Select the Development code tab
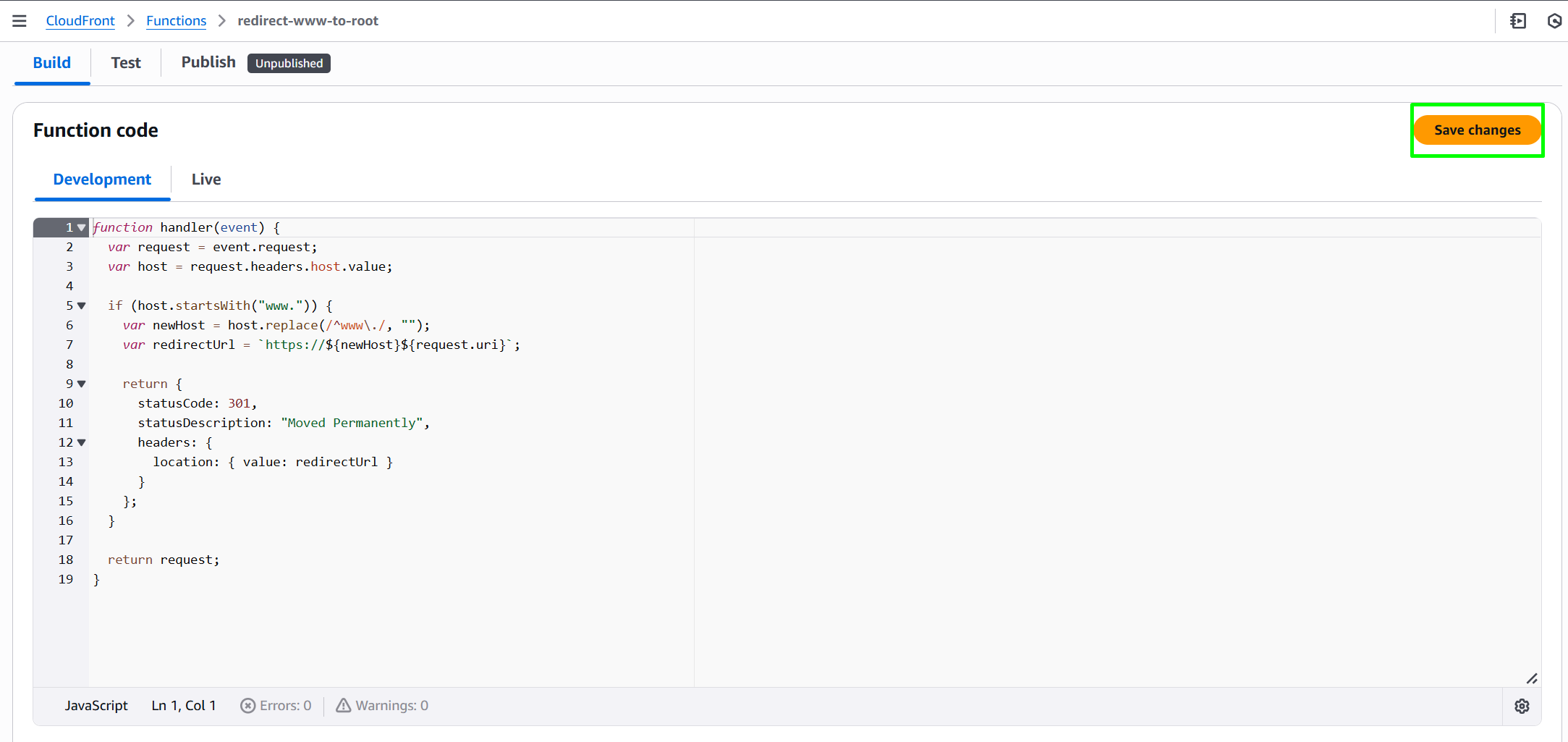This screenshot has width=1568, height=742. coord(102,180)
